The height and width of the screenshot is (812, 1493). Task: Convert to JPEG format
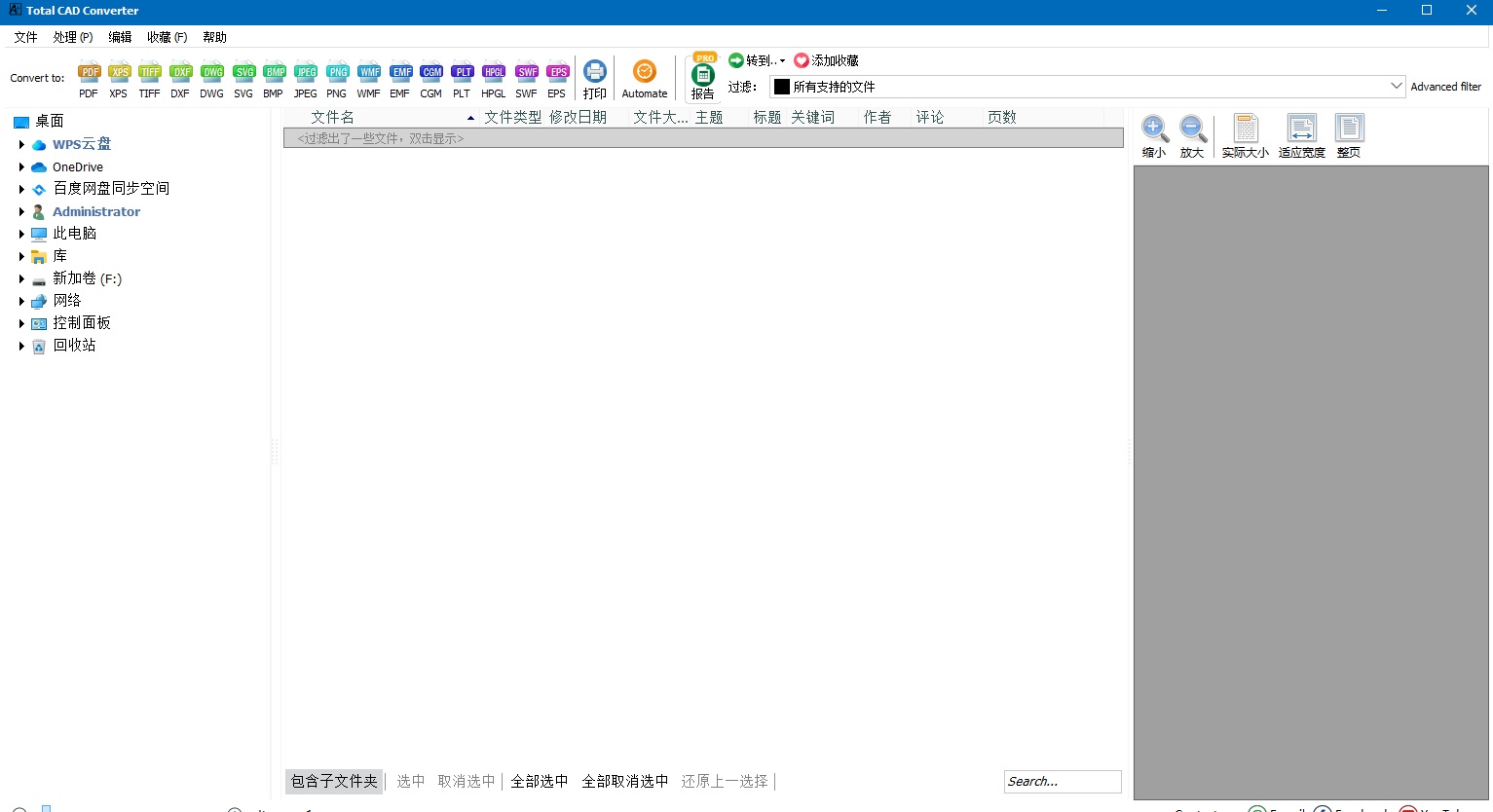point(306,80)
